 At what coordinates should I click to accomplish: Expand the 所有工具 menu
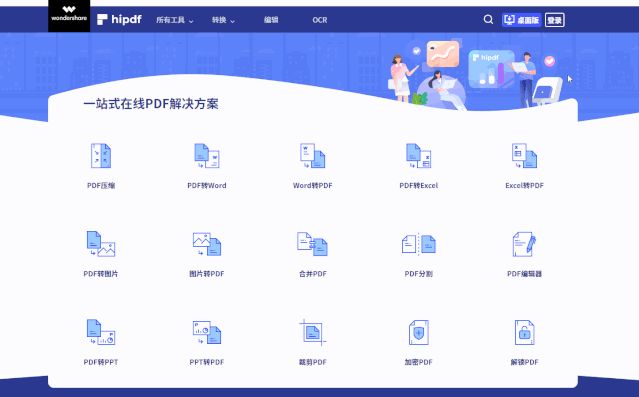174,20
